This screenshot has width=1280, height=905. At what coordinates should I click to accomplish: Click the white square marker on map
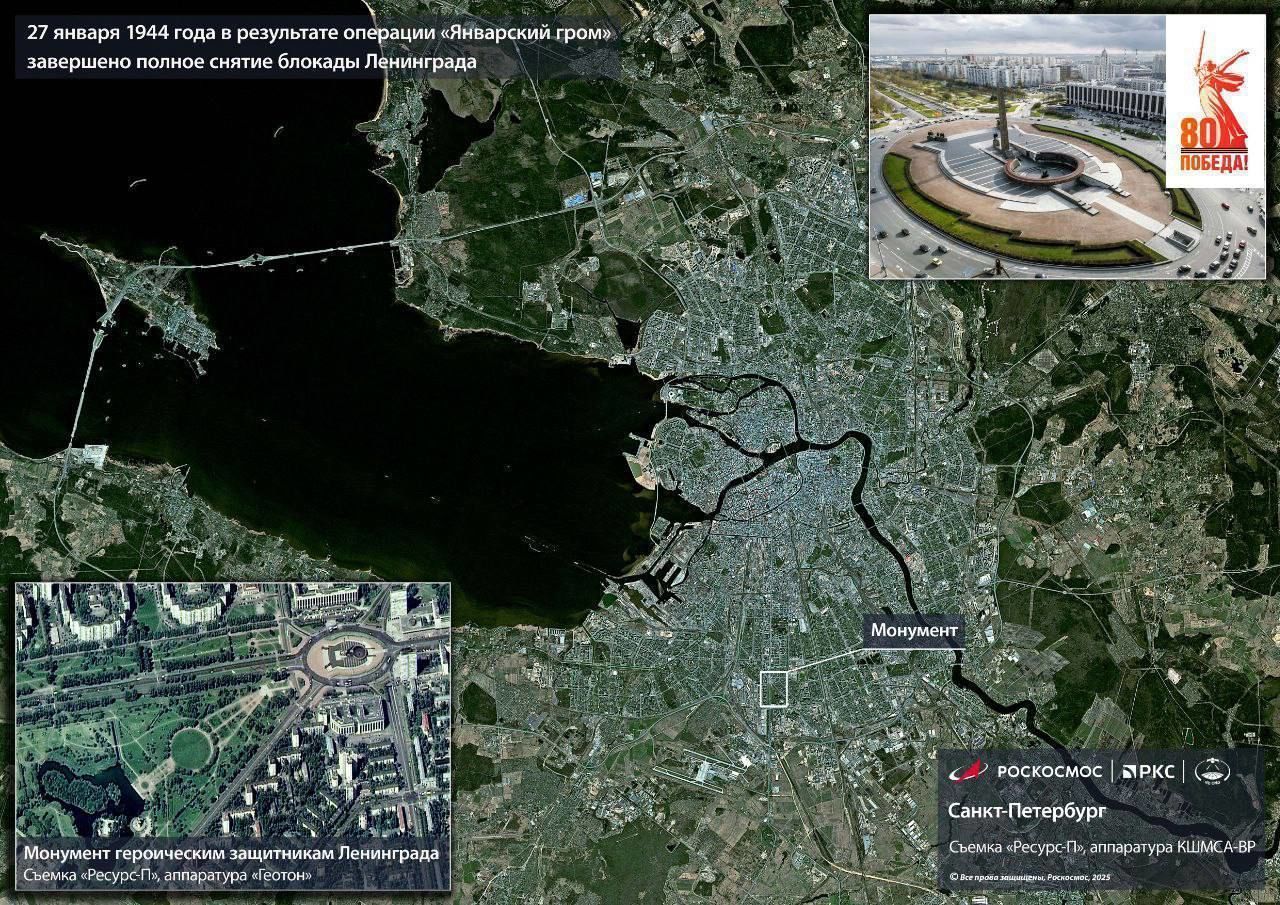point(774,689)
